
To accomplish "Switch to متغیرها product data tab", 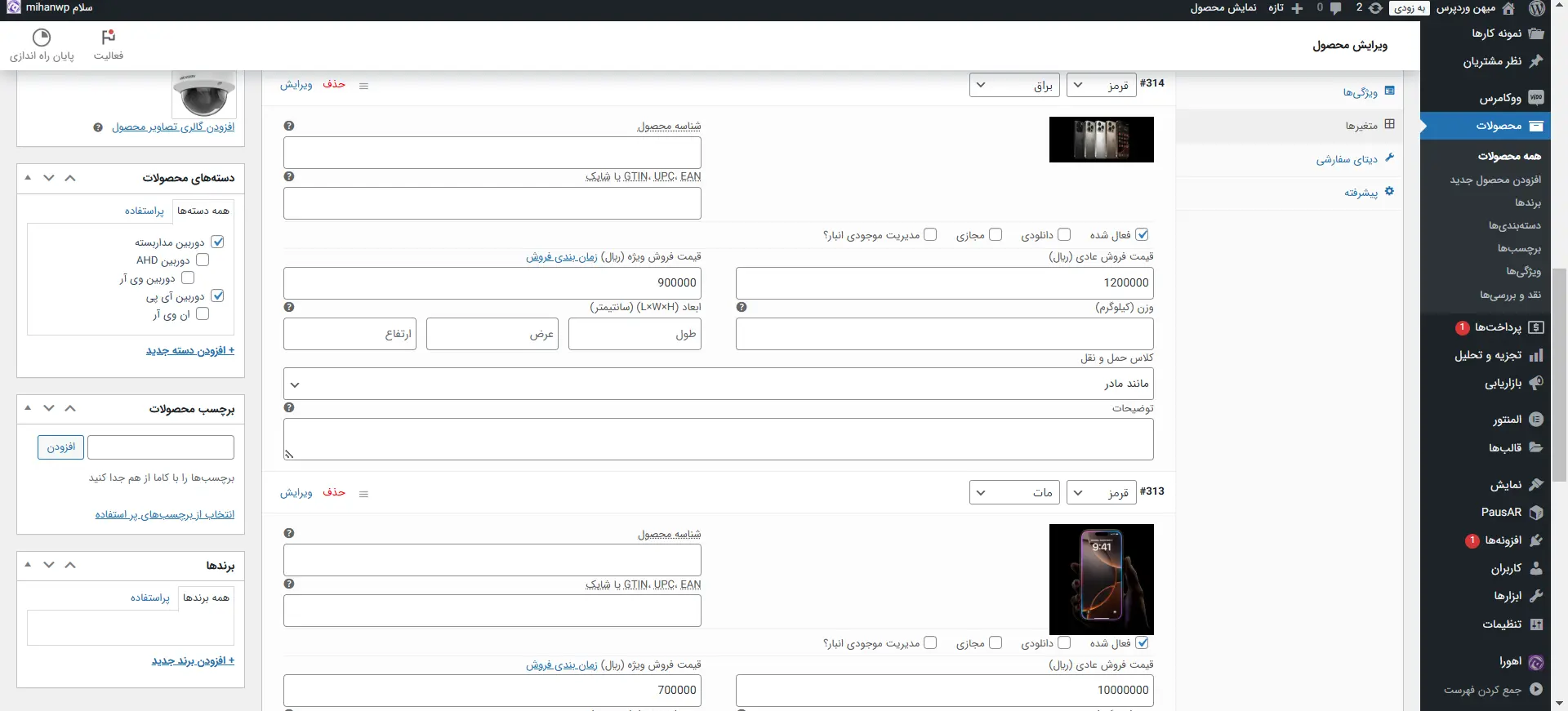I will click(x=1290, y=126).
